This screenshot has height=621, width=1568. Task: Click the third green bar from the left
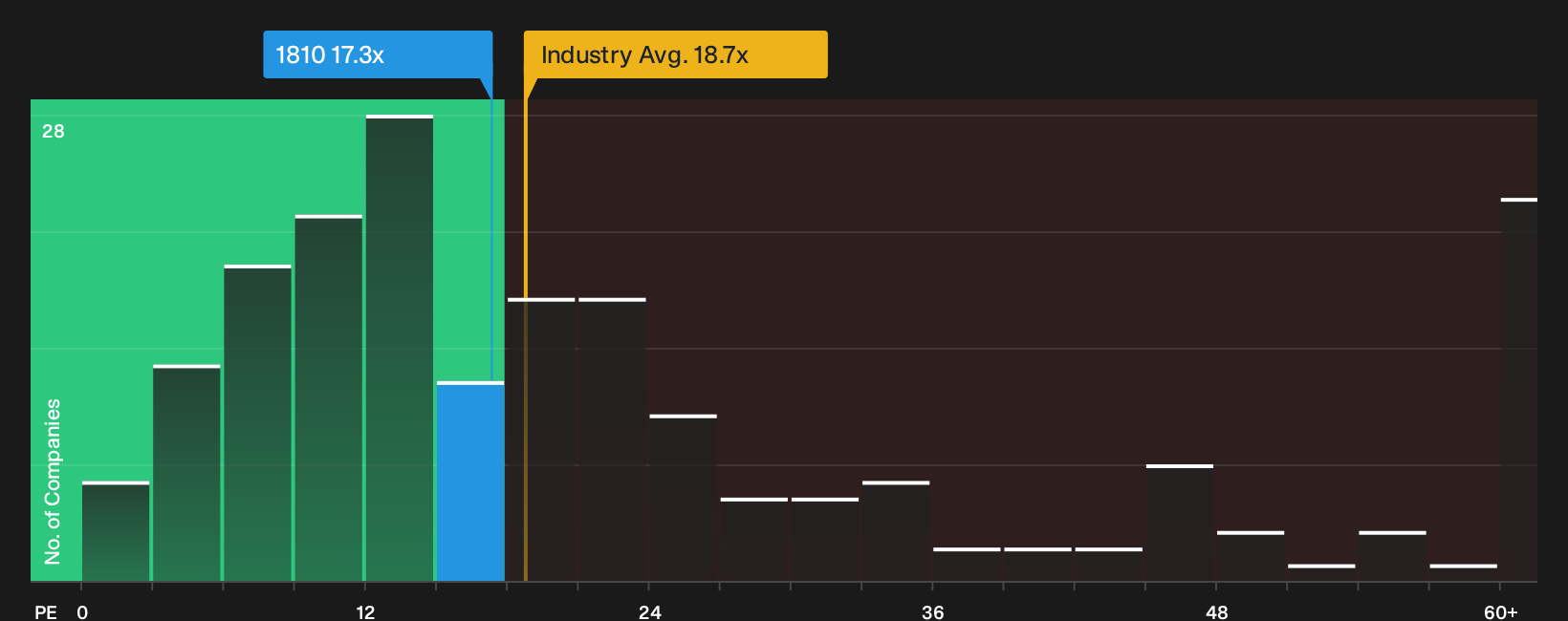pyautogui.click(x=257, y=423)
